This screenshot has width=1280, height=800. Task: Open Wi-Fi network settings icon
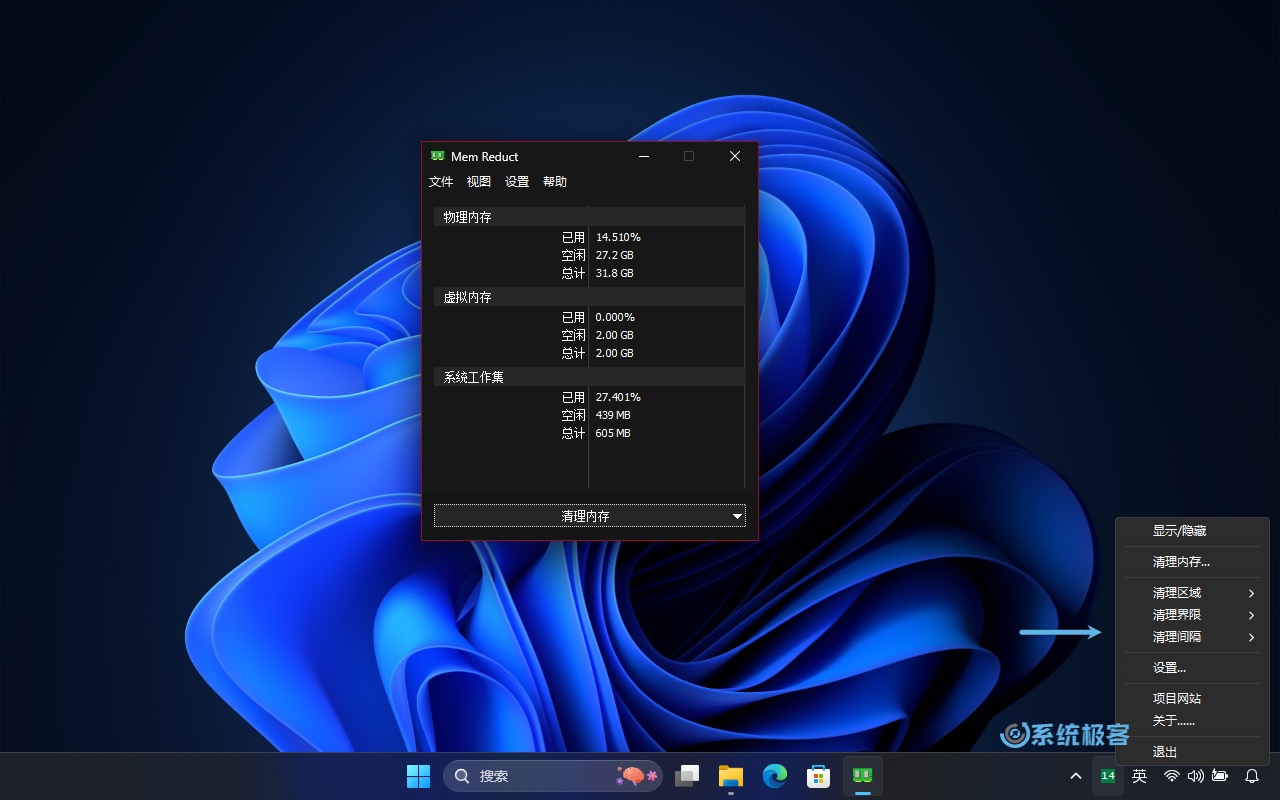(1171, 776)
